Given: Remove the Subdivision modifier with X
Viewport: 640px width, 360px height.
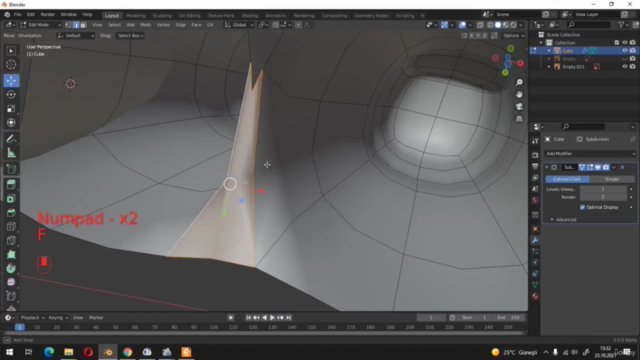Looking at the screenshot, I should (x=622, y=167).
